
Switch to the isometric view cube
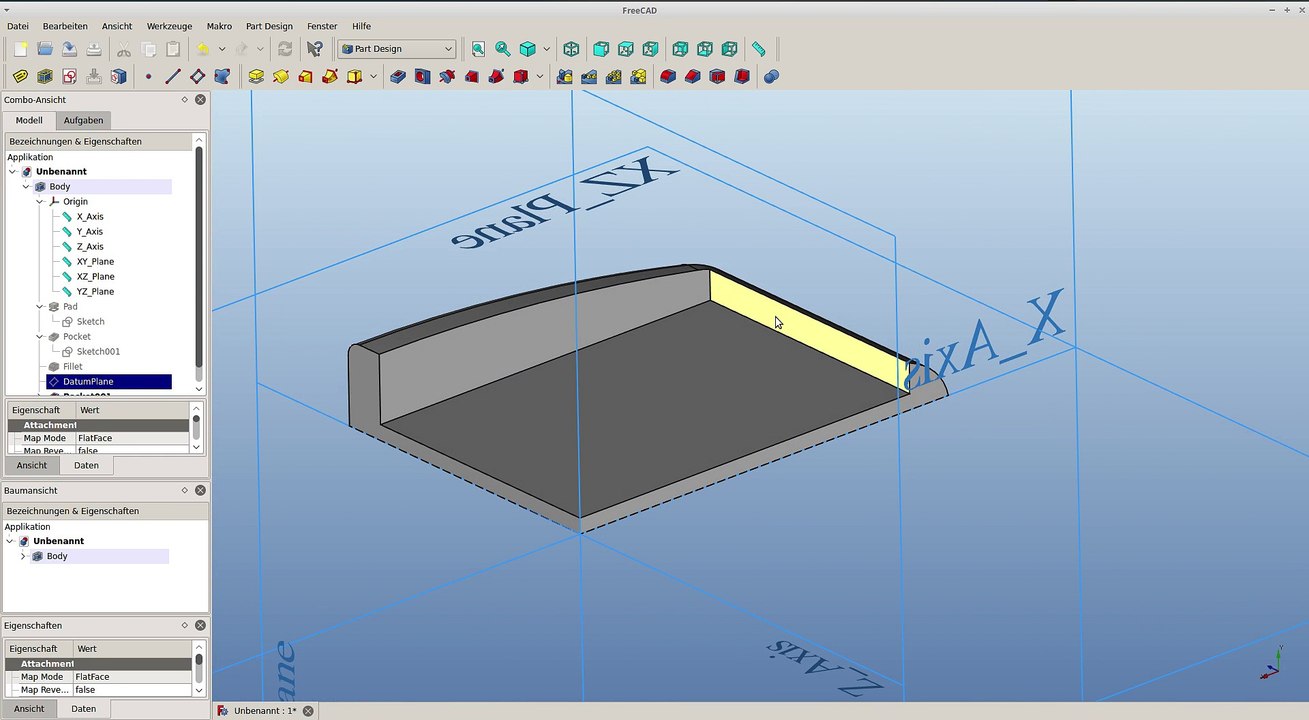pos(571,49)
